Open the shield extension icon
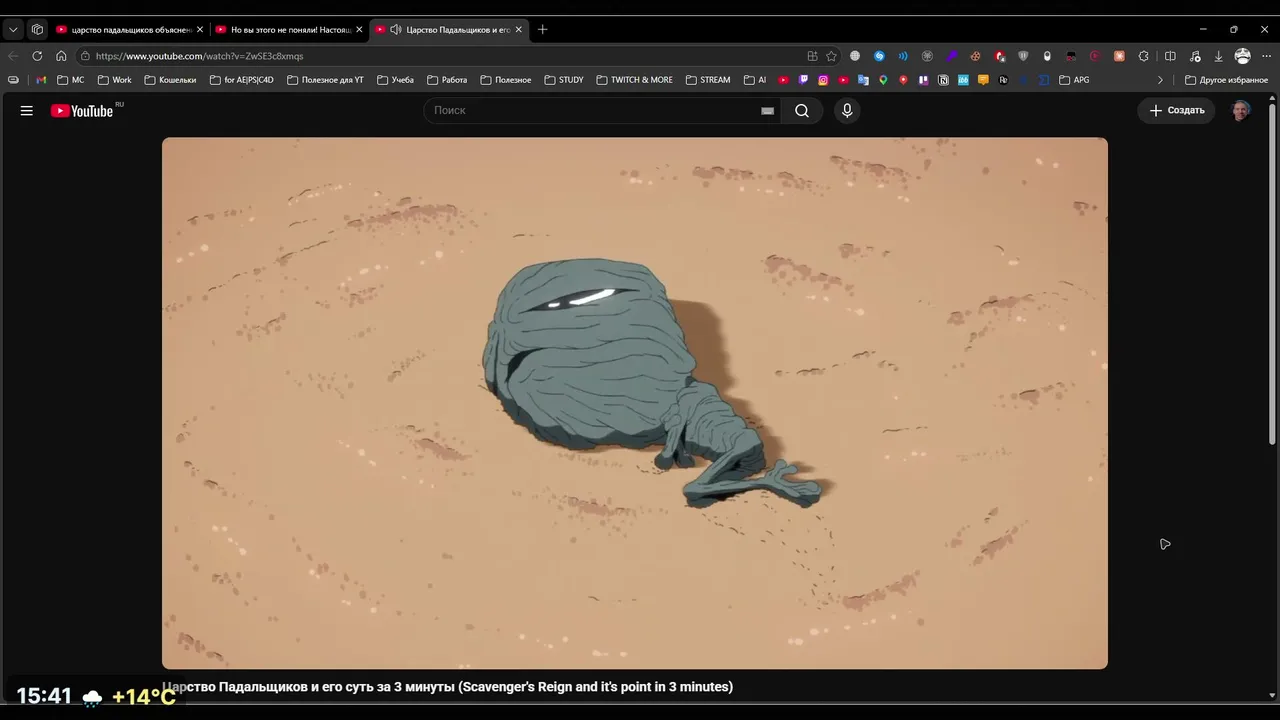This screenshot has height=720, width=1280. point(1023,56)
